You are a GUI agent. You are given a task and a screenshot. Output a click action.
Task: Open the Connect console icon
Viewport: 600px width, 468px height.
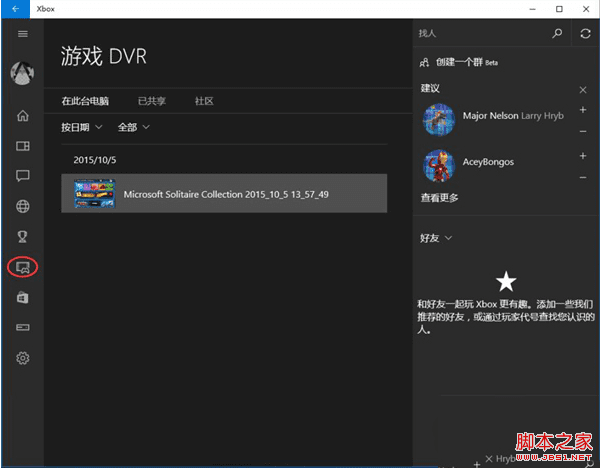tap(23, 327)
